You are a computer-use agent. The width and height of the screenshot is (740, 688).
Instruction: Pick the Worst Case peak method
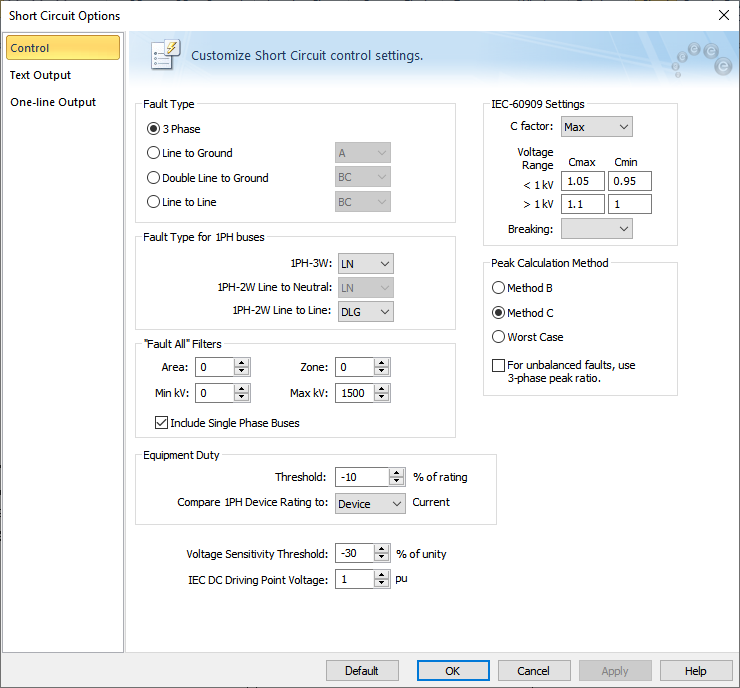coord(498,337)
